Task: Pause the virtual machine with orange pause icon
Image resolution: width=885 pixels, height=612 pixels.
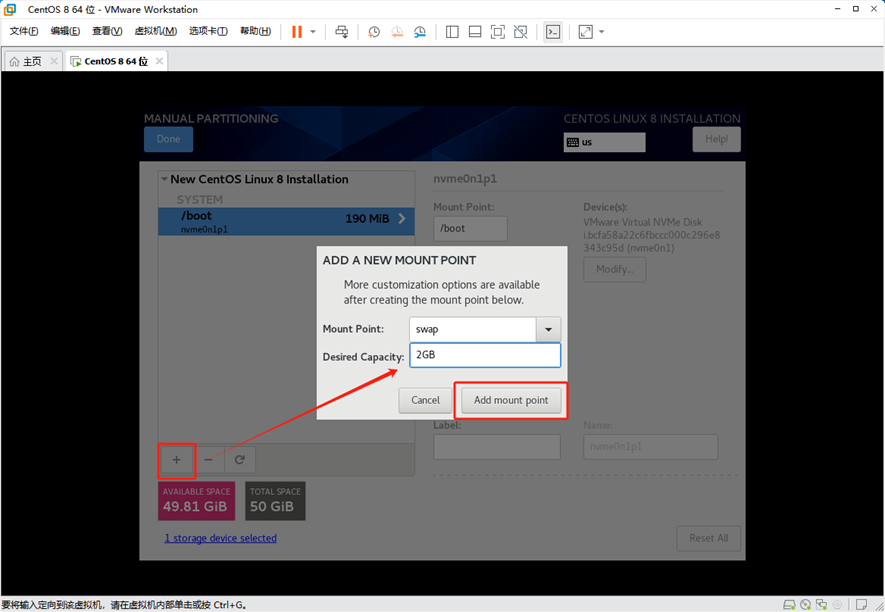Action: click(x=296, y=32)
